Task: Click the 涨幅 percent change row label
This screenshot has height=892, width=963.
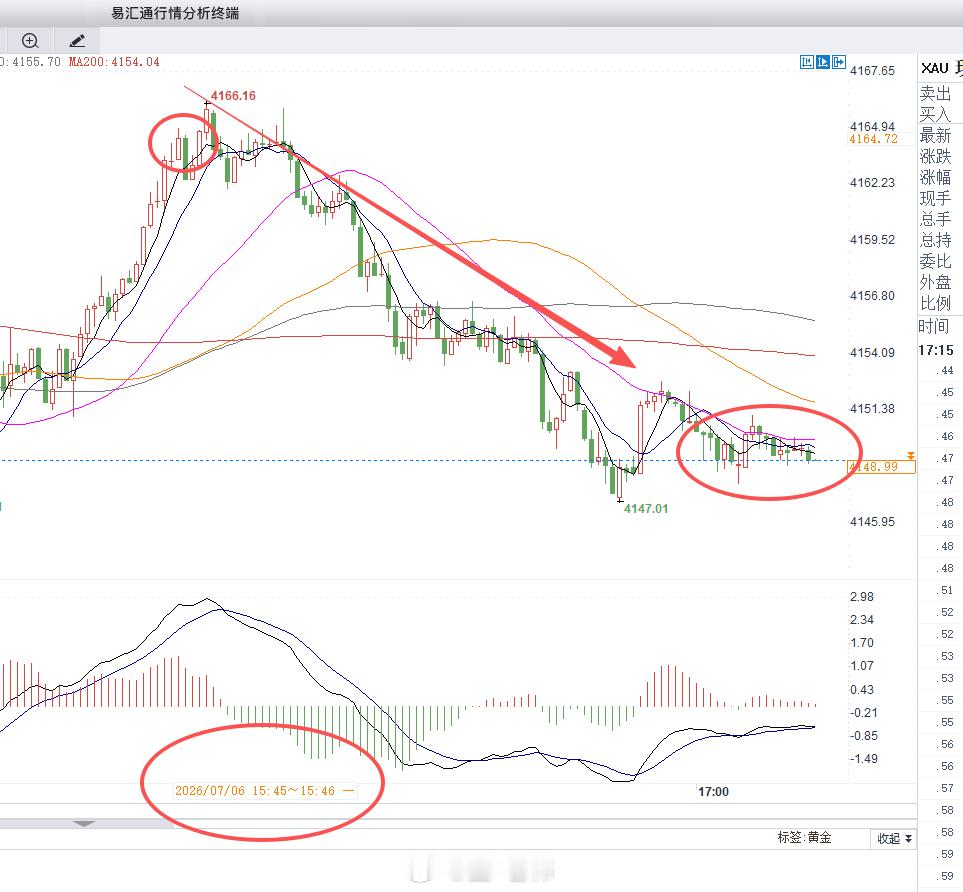Action: [935, 177]
